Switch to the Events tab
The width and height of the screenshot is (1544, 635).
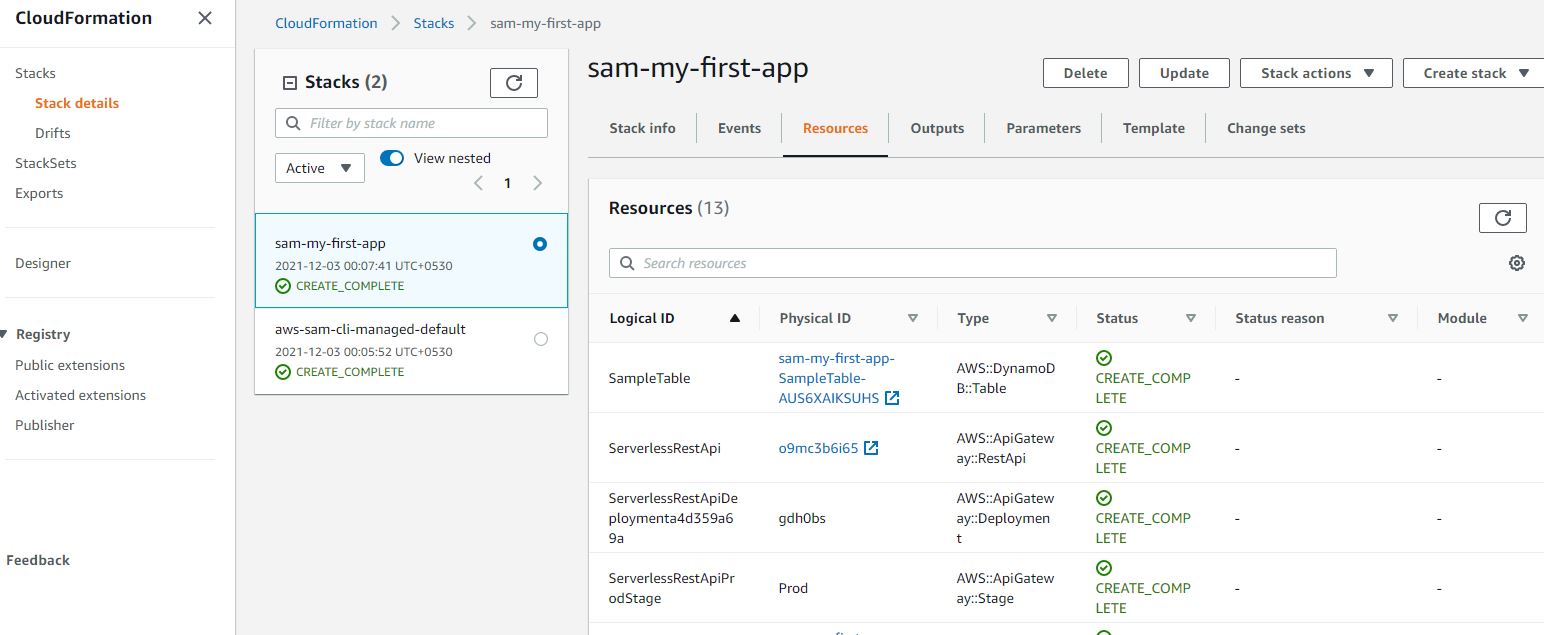pos(739,128)
